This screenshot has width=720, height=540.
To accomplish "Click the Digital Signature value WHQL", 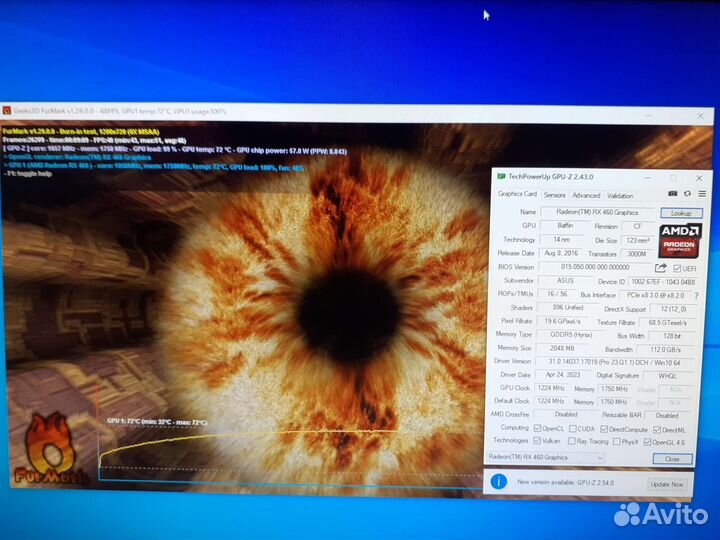I will 668,376.
